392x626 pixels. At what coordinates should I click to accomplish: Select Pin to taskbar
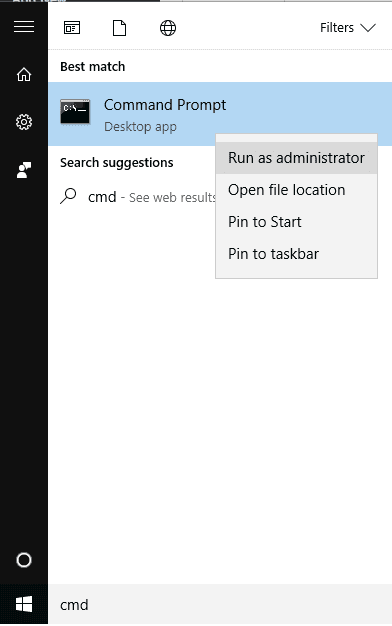coord(296,254)
